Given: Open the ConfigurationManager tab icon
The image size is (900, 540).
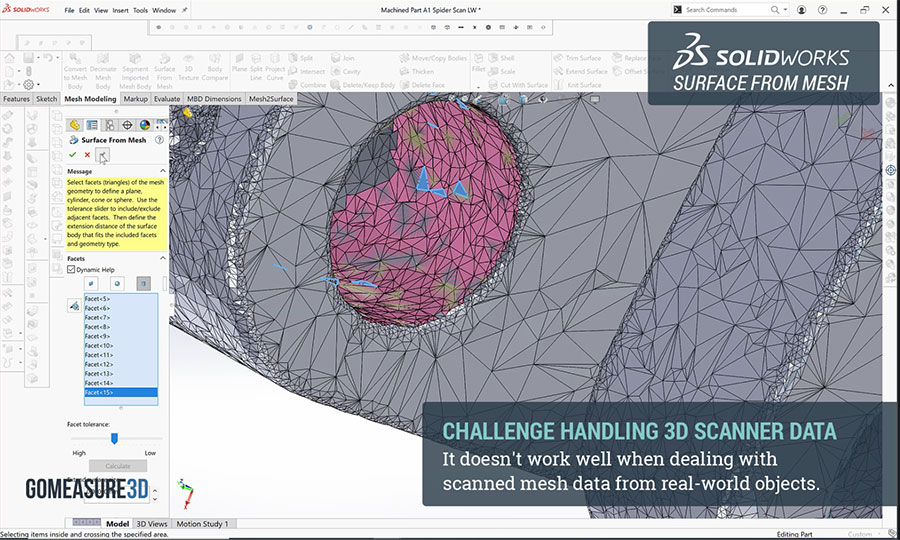Looking at the screenshot, I should [110, 125].
